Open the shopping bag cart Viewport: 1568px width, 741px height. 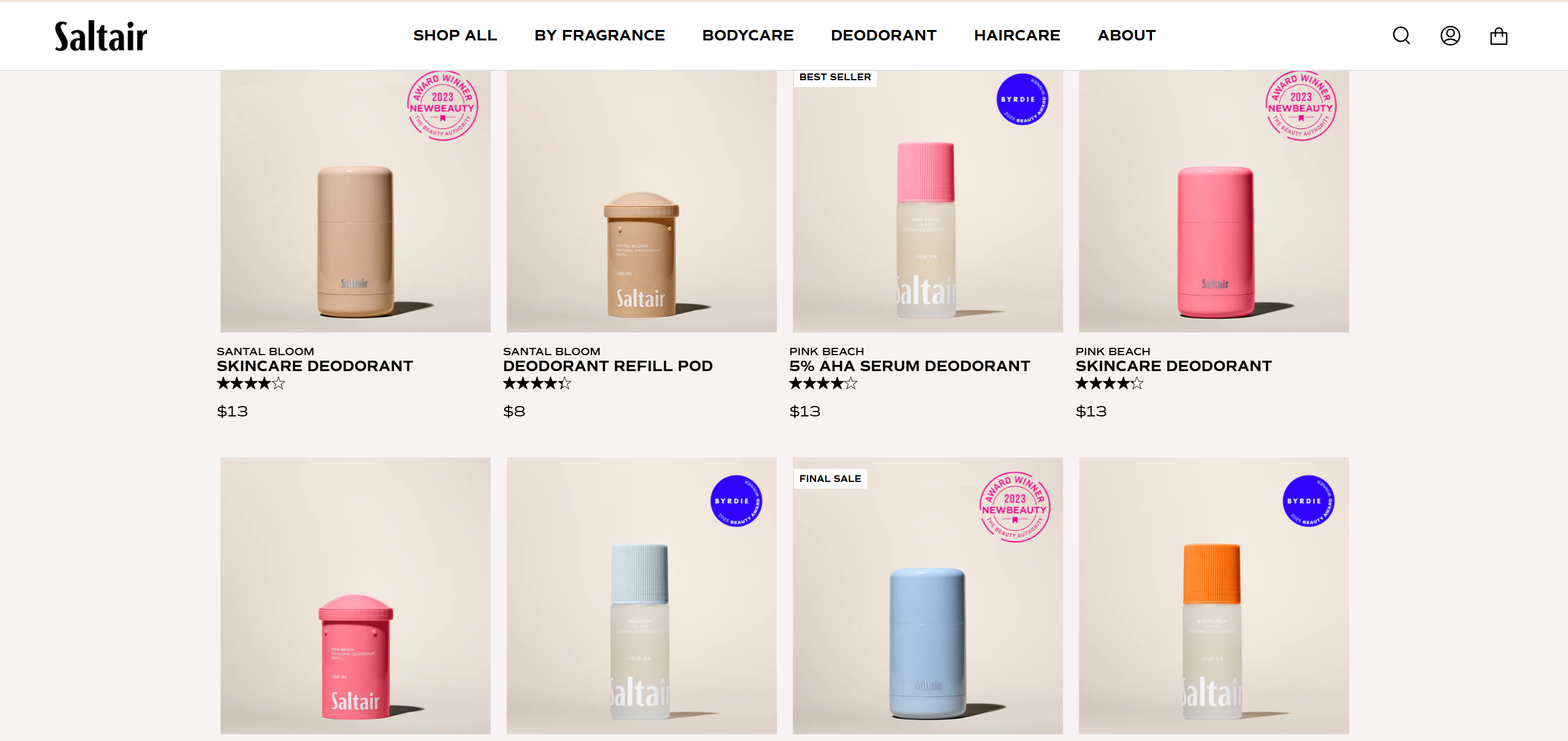tap(1499, 36)
